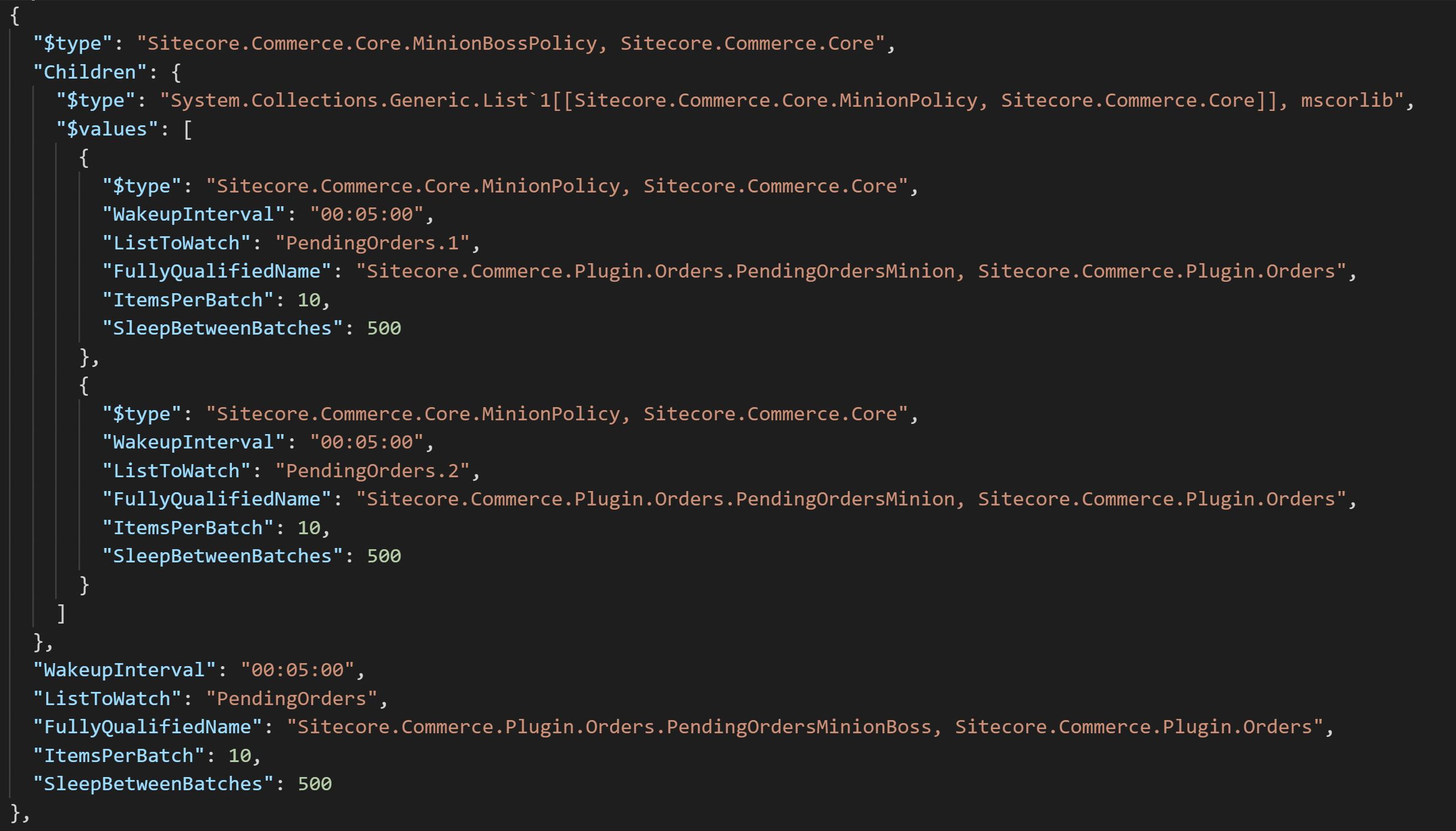The image size is (1456, 831).
Task: Click first minion's "ItemsPerBatch" value 10
Action: point(309,300)
